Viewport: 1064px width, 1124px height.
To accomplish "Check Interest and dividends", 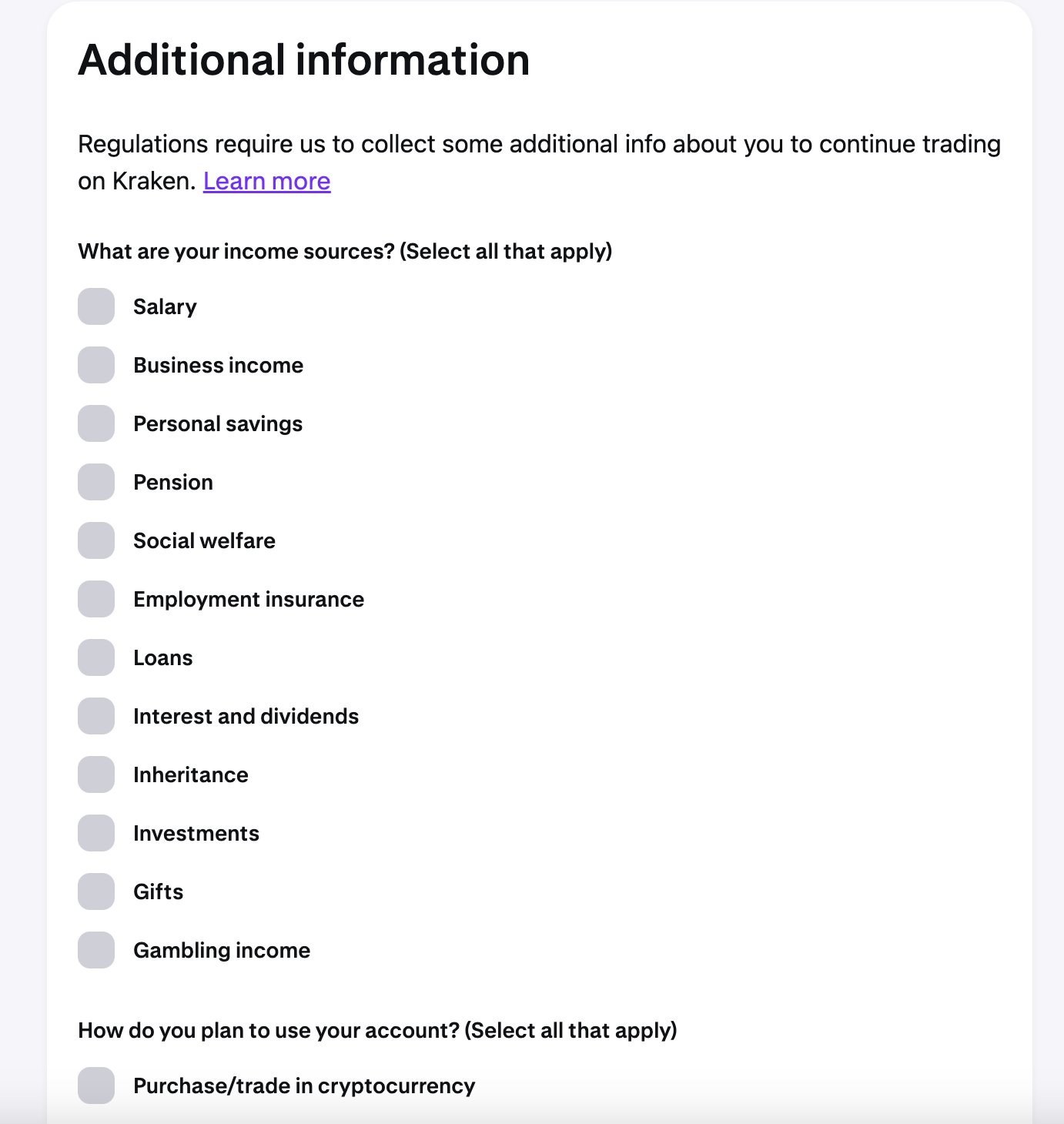I will pos(95,716).
